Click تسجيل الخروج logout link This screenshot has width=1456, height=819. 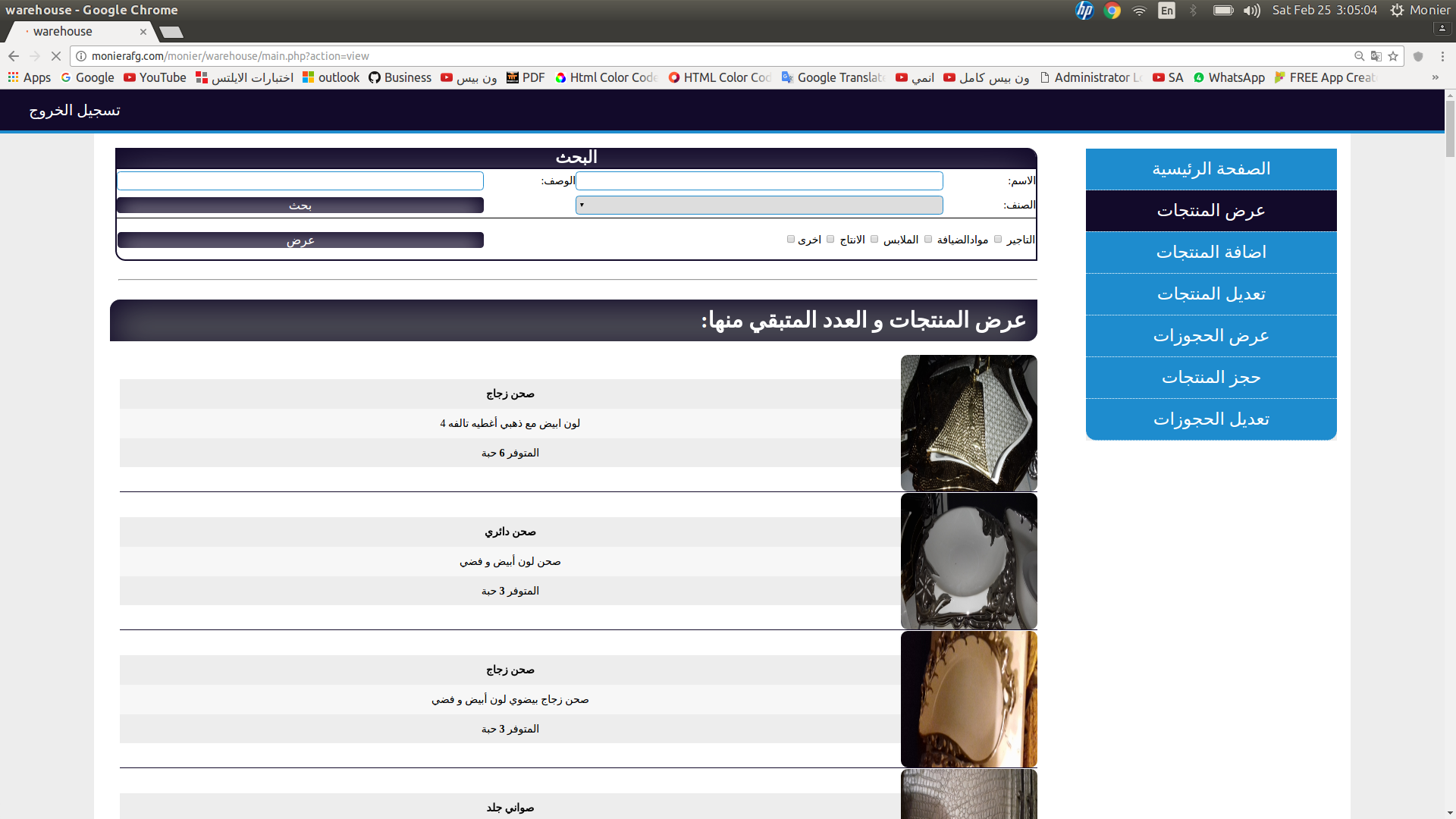[74, 111]
